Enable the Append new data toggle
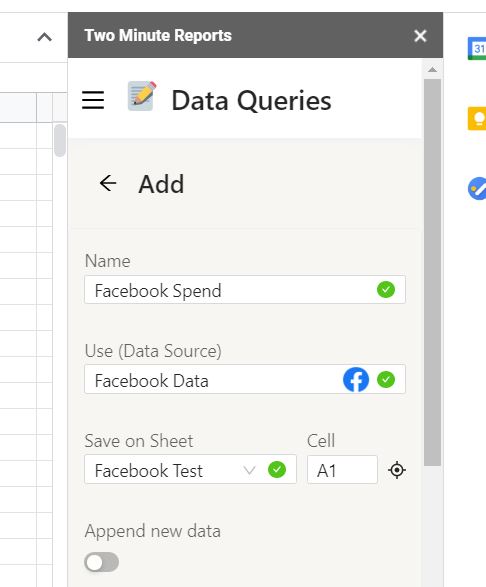 tap(101, 562)
